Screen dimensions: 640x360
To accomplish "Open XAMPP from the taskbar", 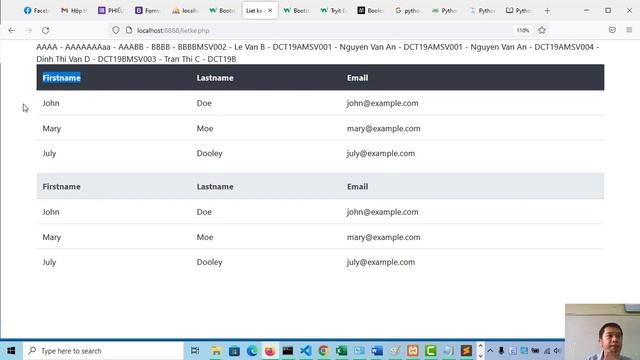I will 413,351.
